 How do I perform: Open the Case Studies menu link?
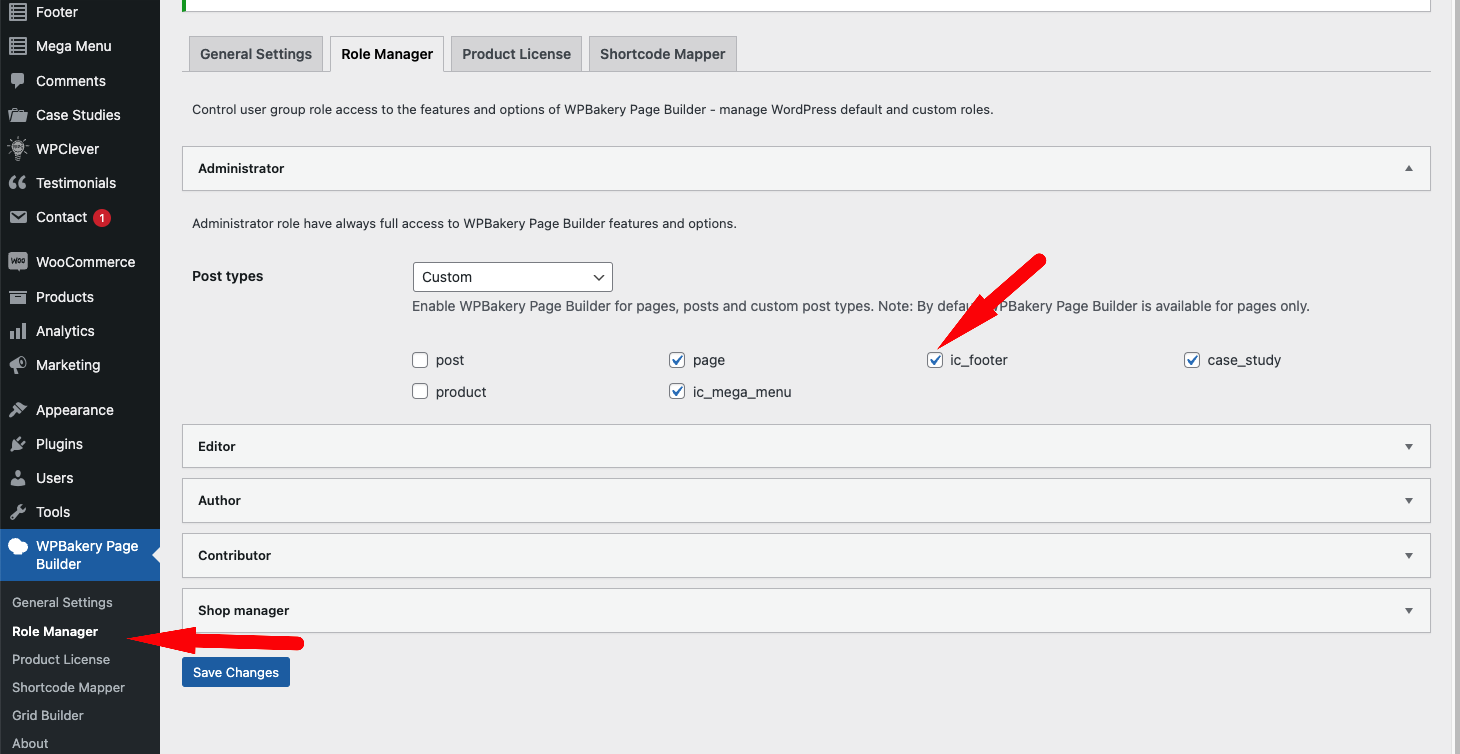coord(78,115)
